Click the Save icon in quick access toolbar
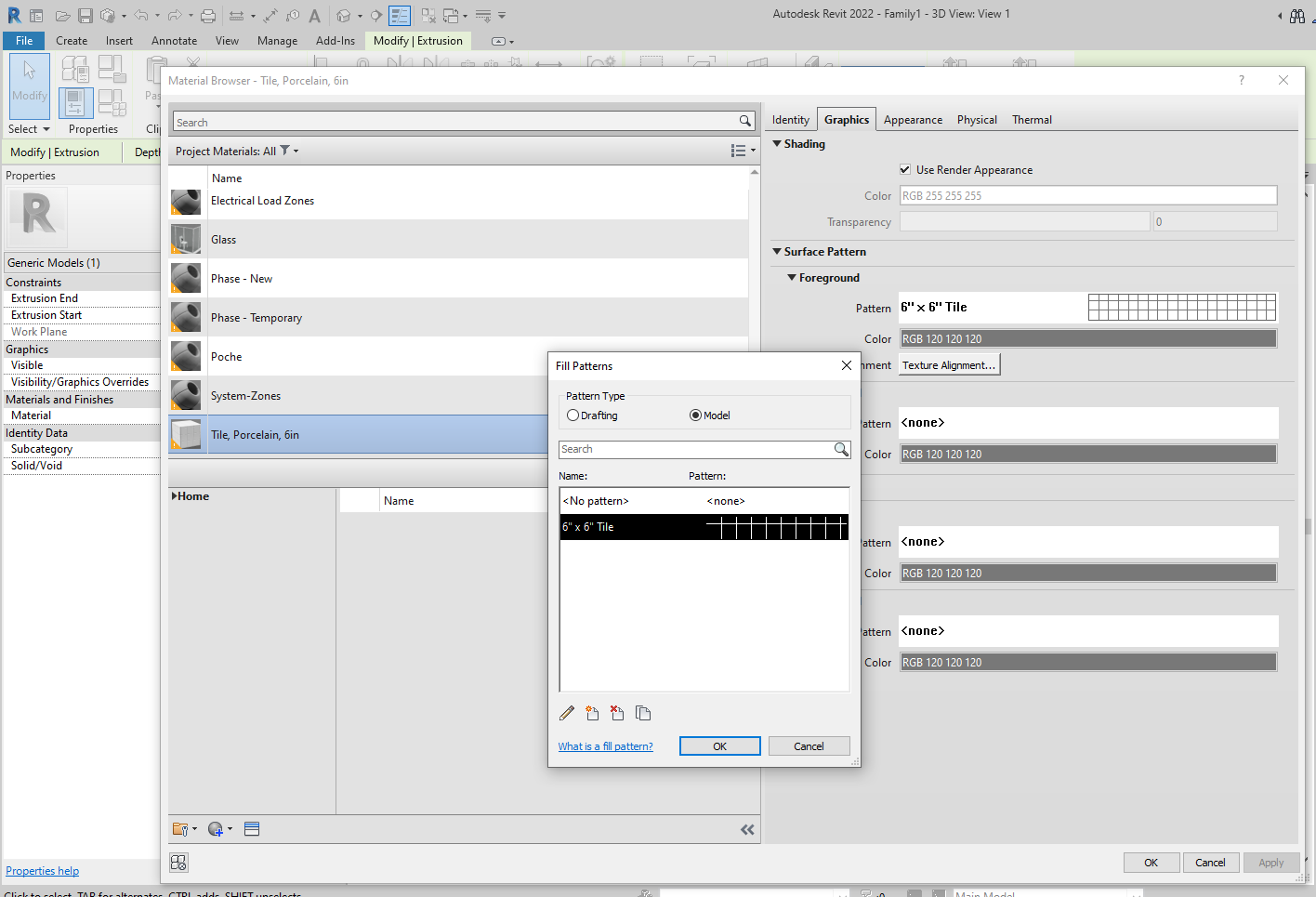 pyautogui.click(x=85, y=15)
